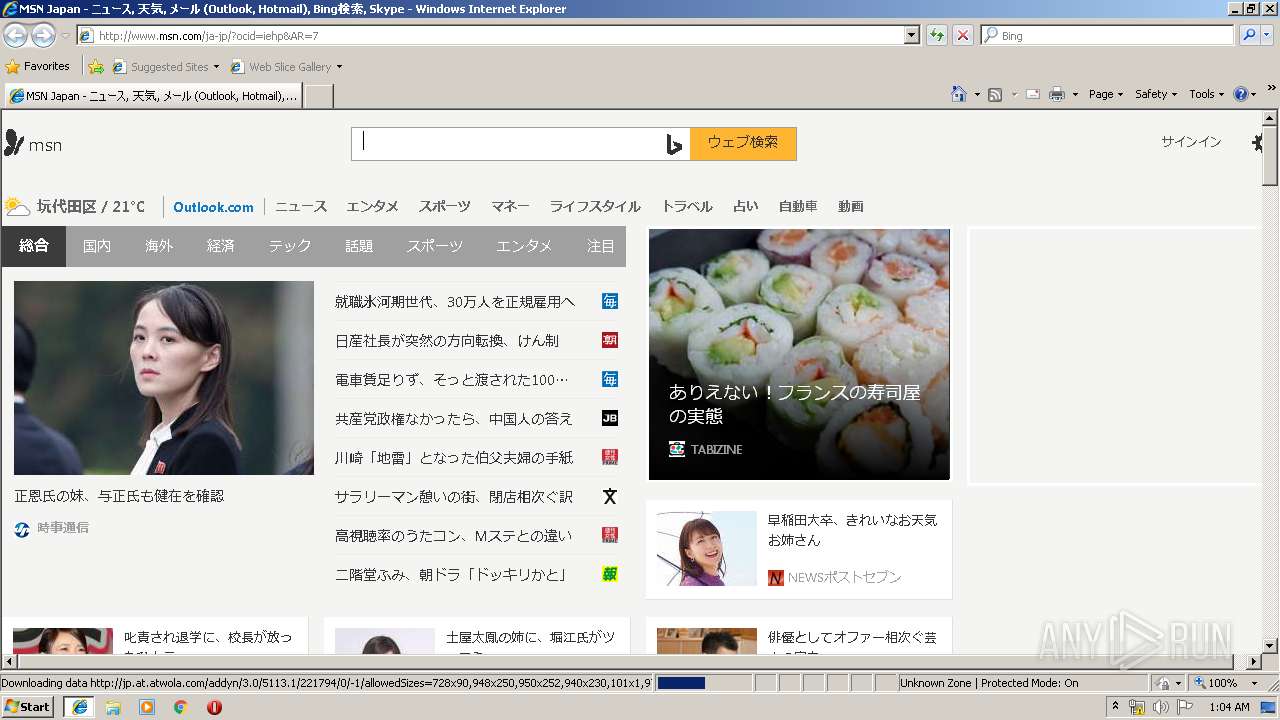Open the 早稲田大卒、きれいなお天気お姉さん article
The height and width of the screenshot is (720, 1280).
coord(799,549)
